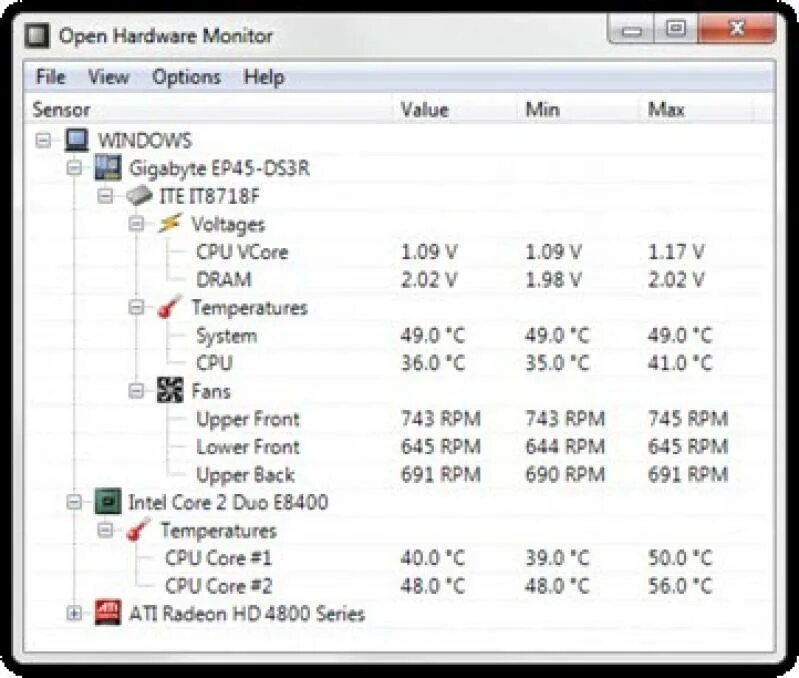The image size is (799, 678).
Task: Select the Gigabyte EP45-DS3R label
Action: [x=219, y=168]
